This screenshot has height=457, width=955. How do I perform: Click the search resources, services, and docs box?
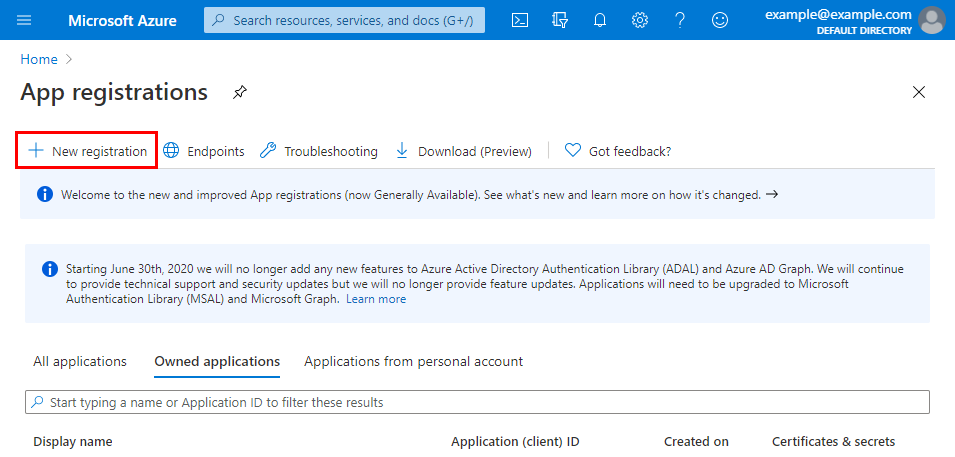click(345, 20)
